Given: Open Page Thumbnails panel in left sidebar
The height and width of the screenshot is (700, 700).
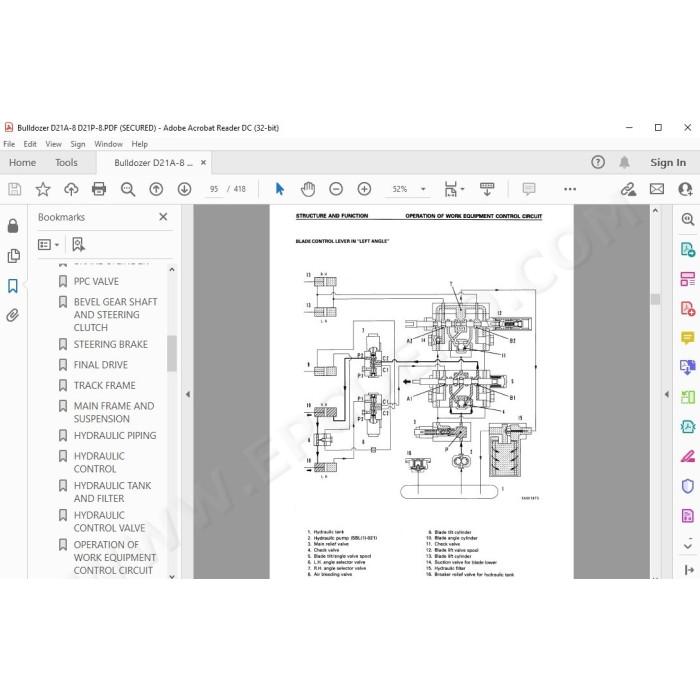Looking at the screenshot, I should (x=14, y=256).
